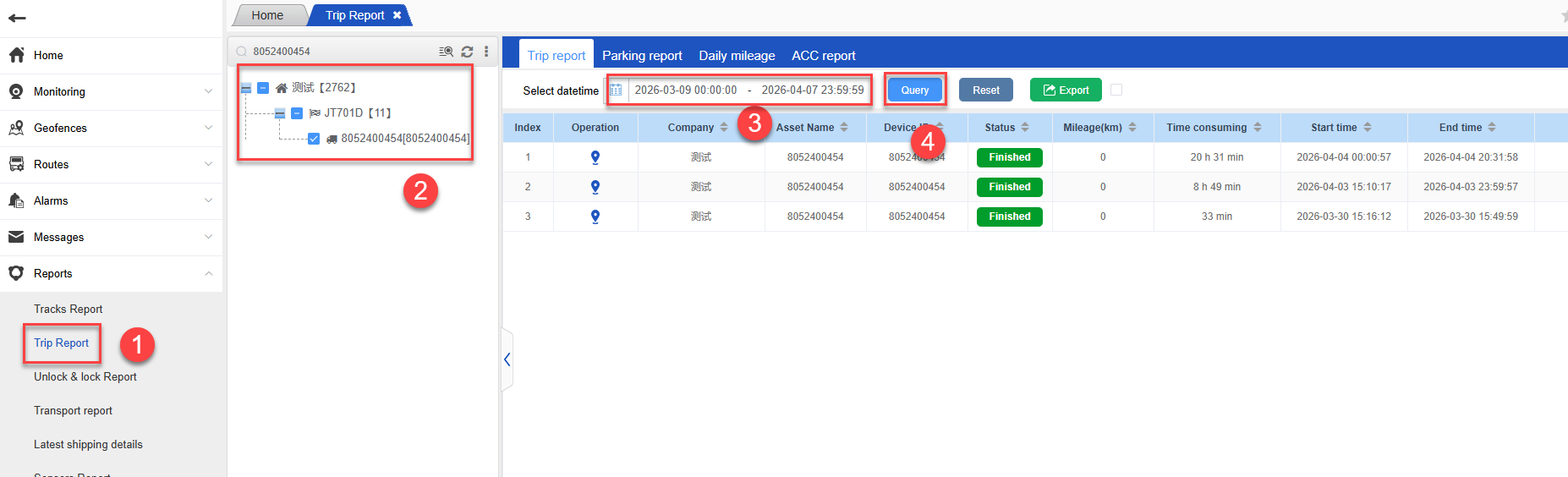Collapse the JT701D tree node
This screenshot has width=1568, height=477.
pyautogui.click(x=280, y=113)
